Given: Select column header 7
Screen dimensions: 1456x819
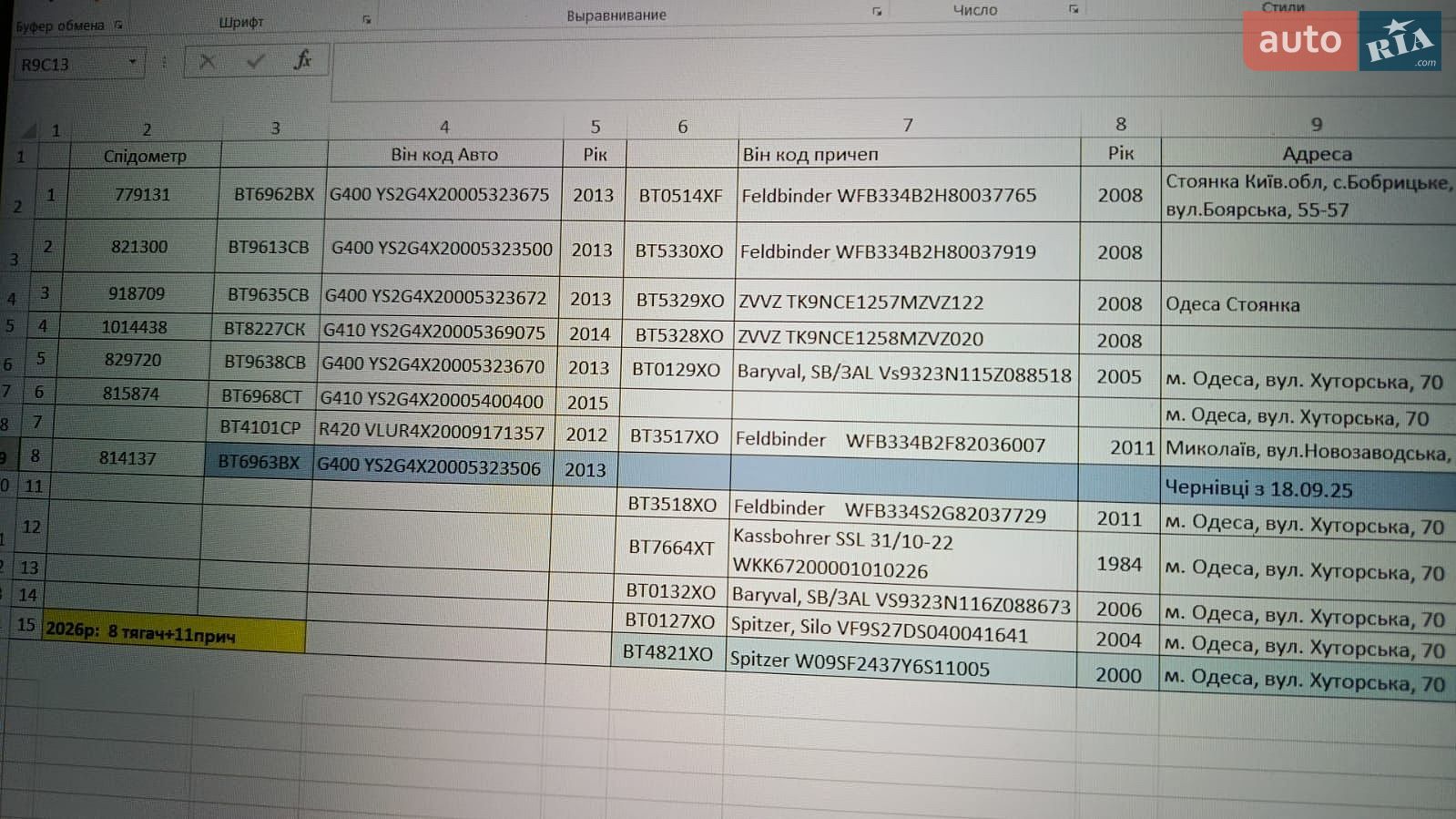Looking at the screenshot, I should [x=907, y=125].
